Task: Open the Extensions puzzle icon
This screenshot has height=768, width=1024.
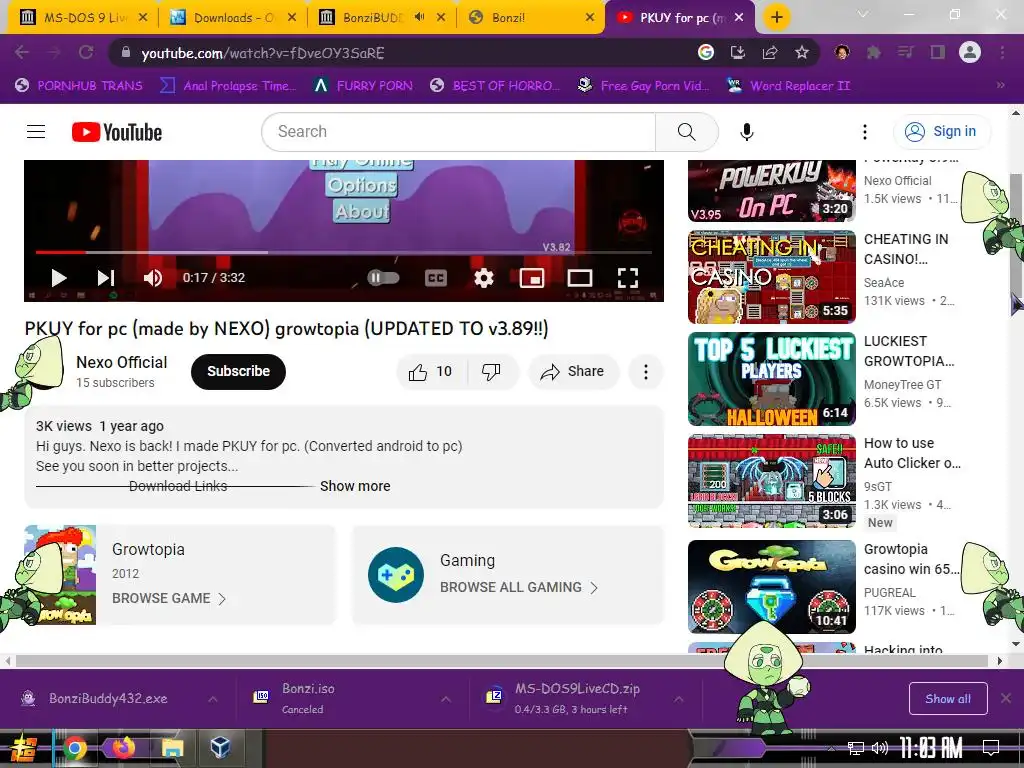Action: [x=874, y=52]
